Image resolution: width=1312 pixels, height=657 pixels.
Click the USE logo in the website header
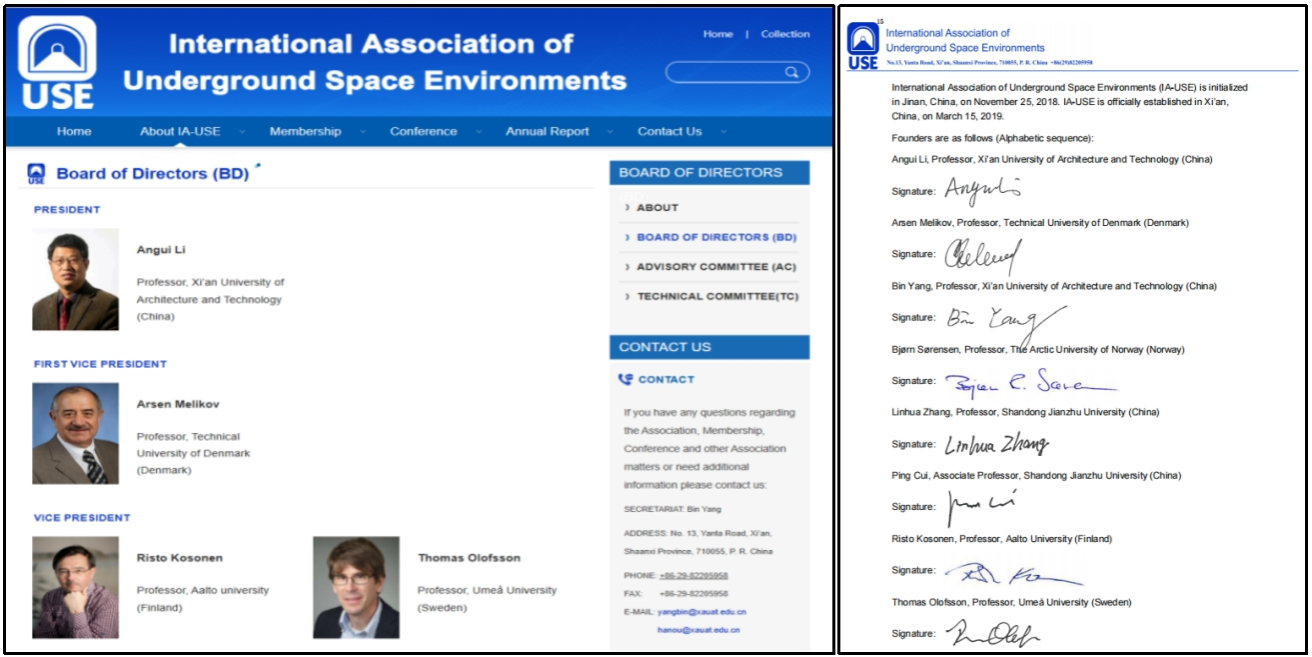click(57, 62)
